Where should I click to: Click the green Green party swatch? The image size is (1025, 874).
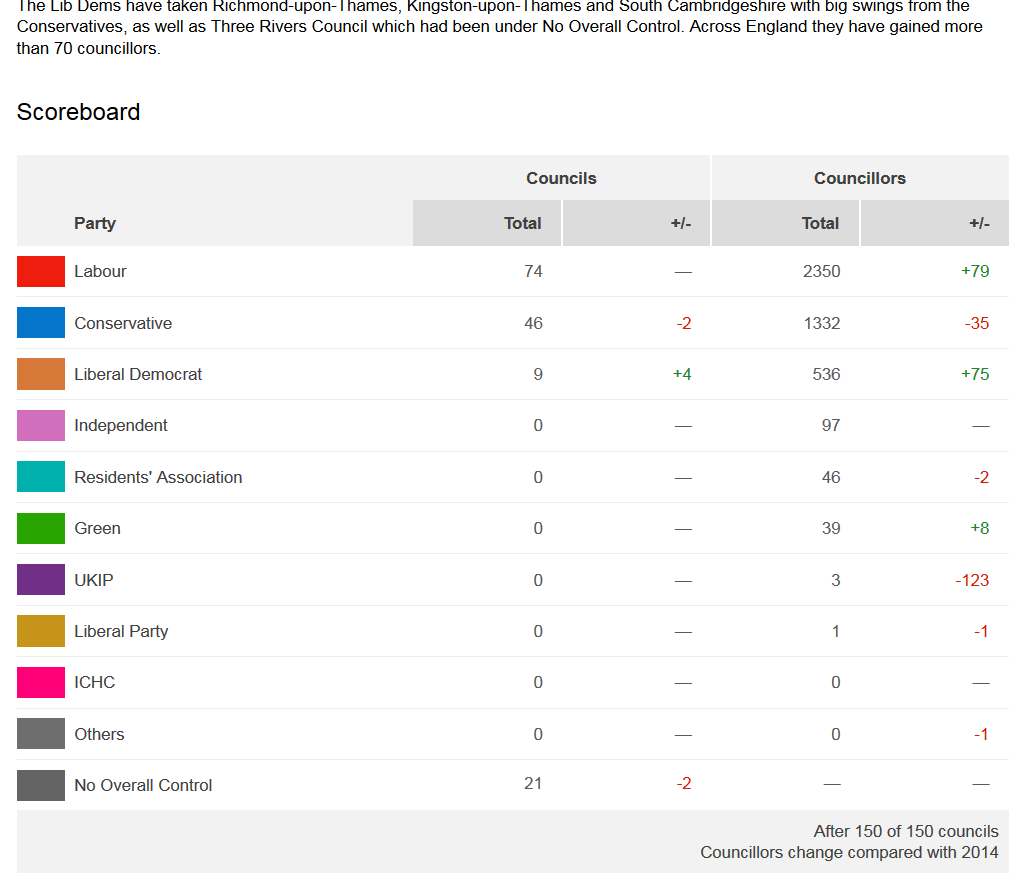pyautogui.click(x=41, y=528)
